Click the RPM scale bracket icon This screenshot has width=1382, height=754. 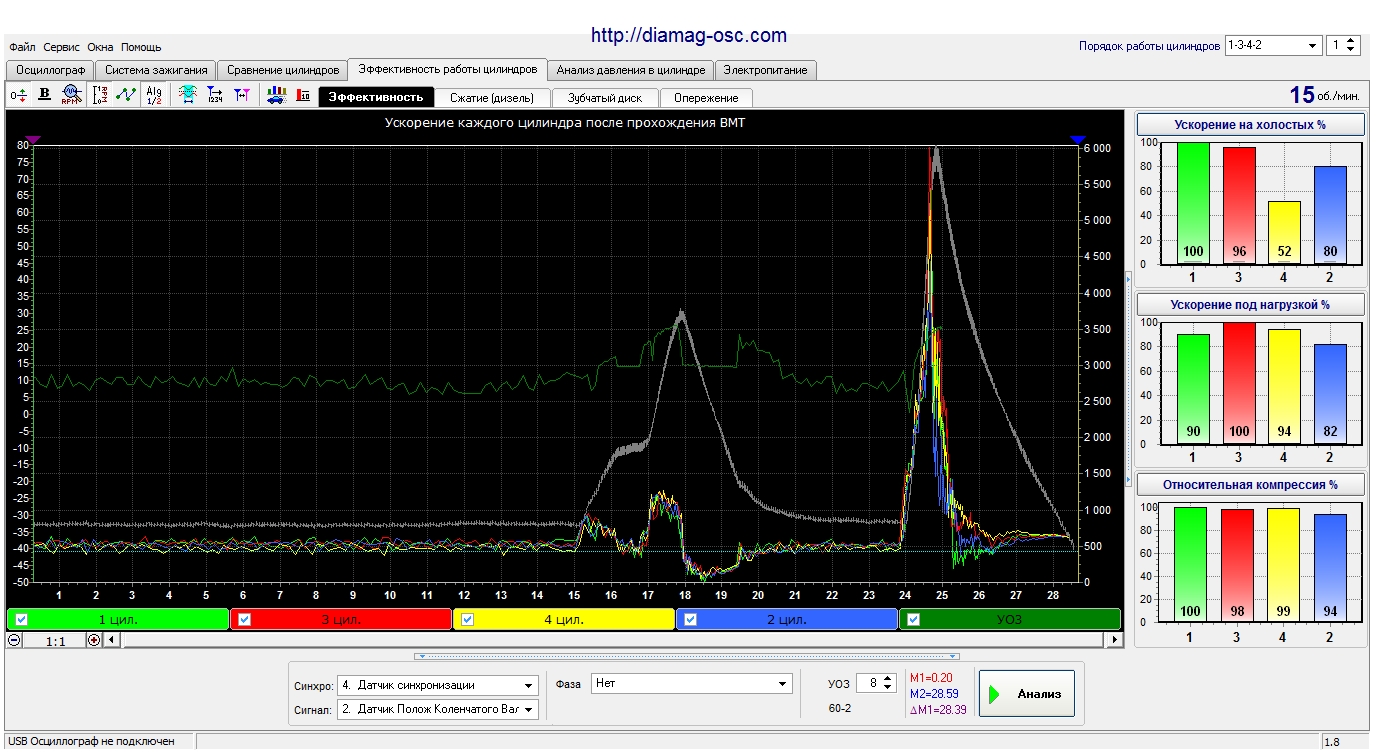[100, 95]
